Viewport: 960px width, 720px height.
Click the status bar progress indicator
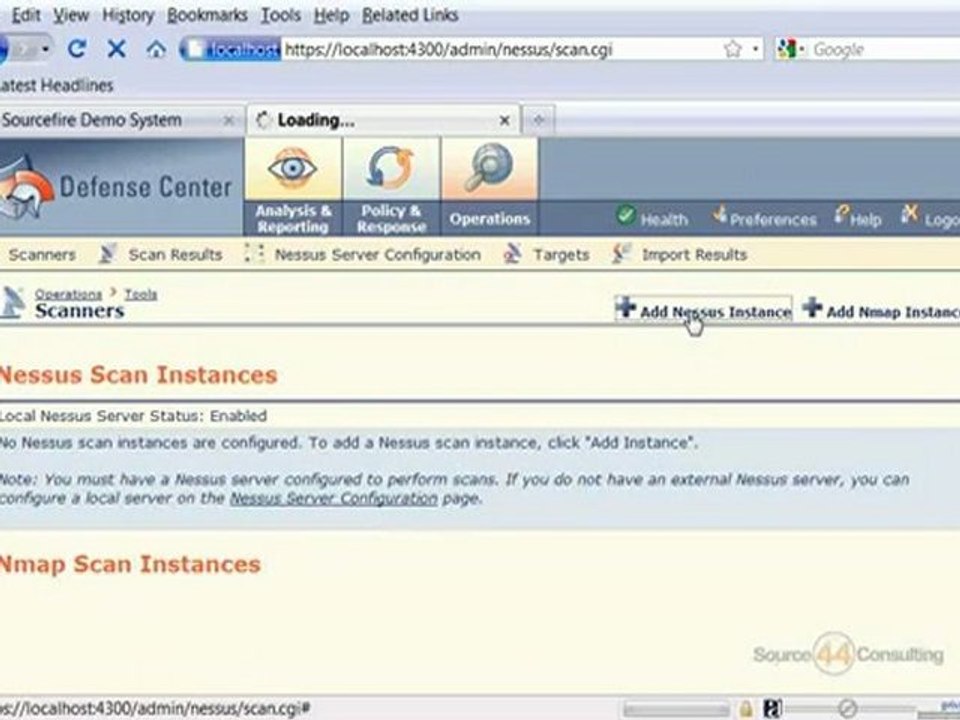pos(676,710)
